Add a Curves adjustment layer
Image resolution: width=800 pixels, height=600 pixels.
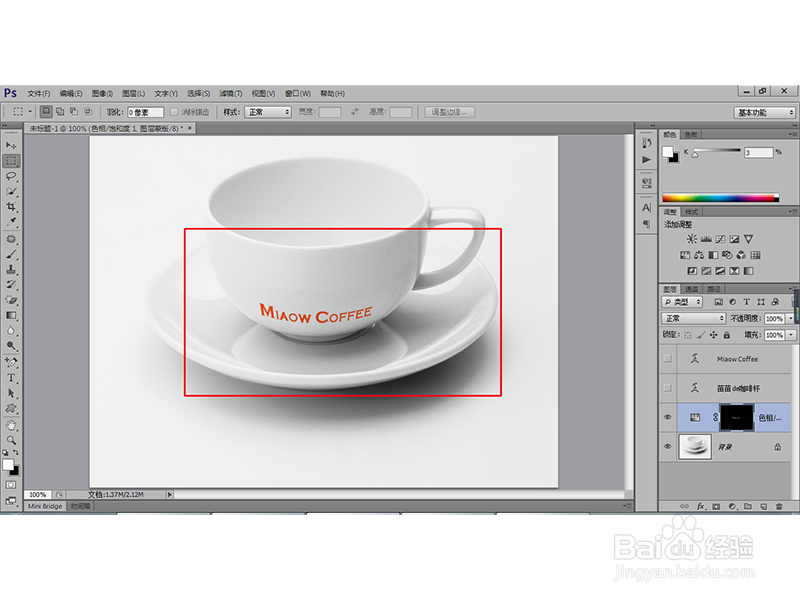[720, 239]
